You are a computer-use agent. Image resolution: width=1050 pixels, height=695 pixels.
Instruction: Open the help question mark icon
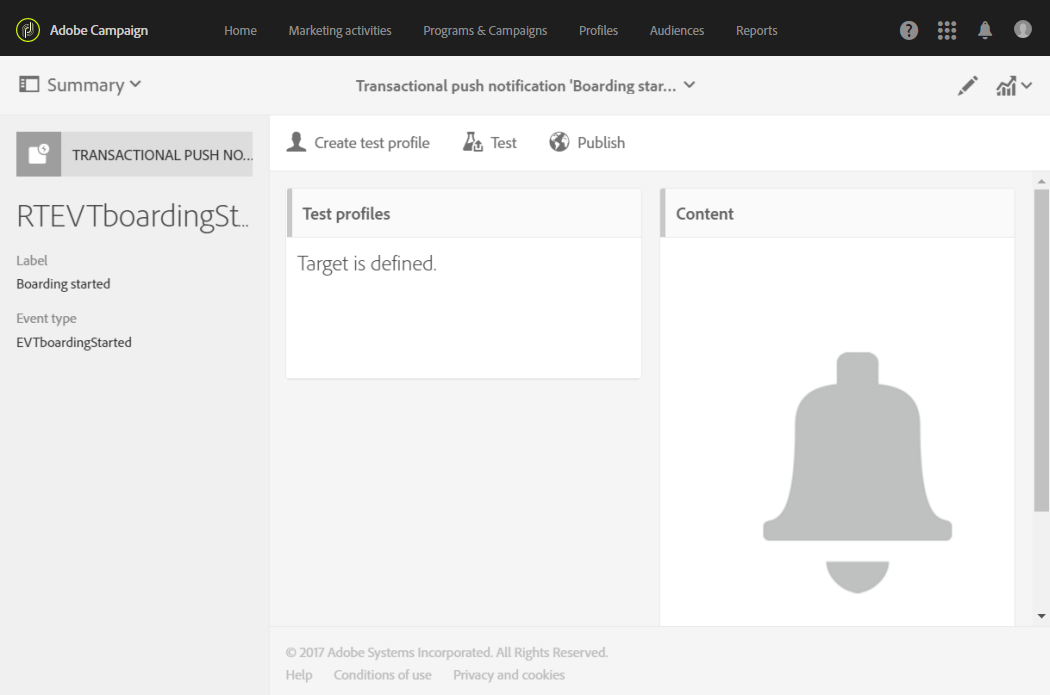click(x=909, y=30)
